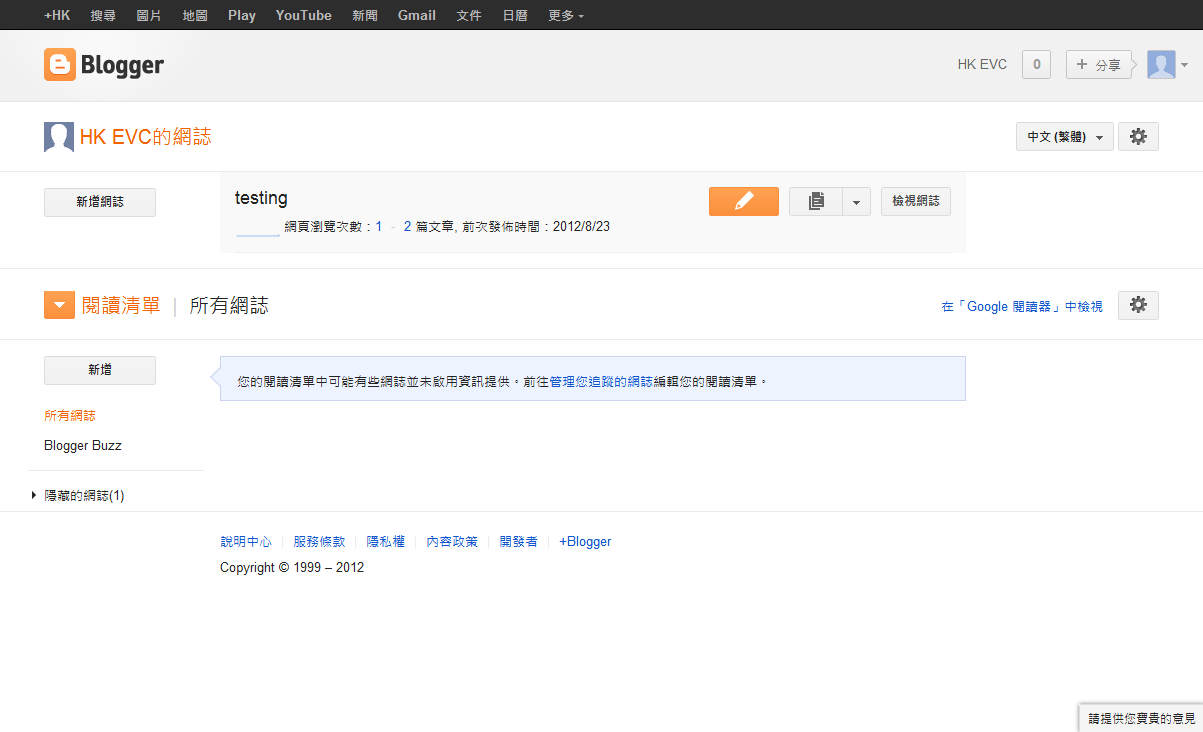Click the 隱私權 footer link

(386, 541)
